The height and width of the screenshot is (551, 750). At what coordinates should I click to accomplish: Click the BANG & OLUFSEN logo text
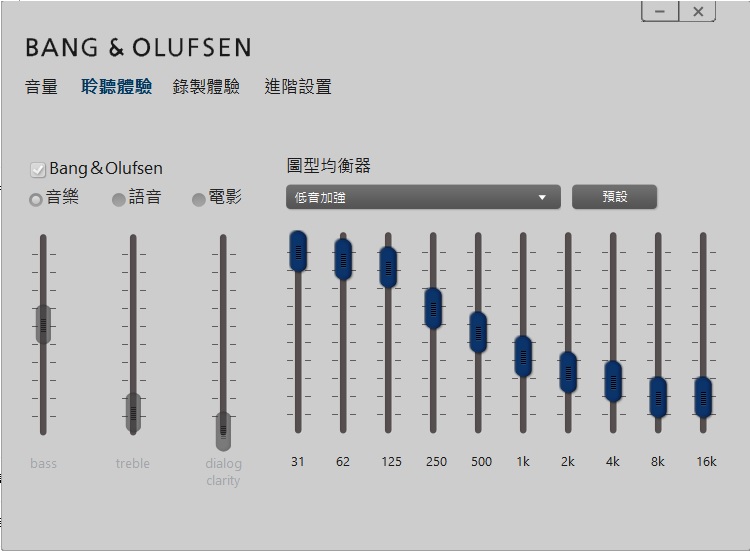coord(138,47)
